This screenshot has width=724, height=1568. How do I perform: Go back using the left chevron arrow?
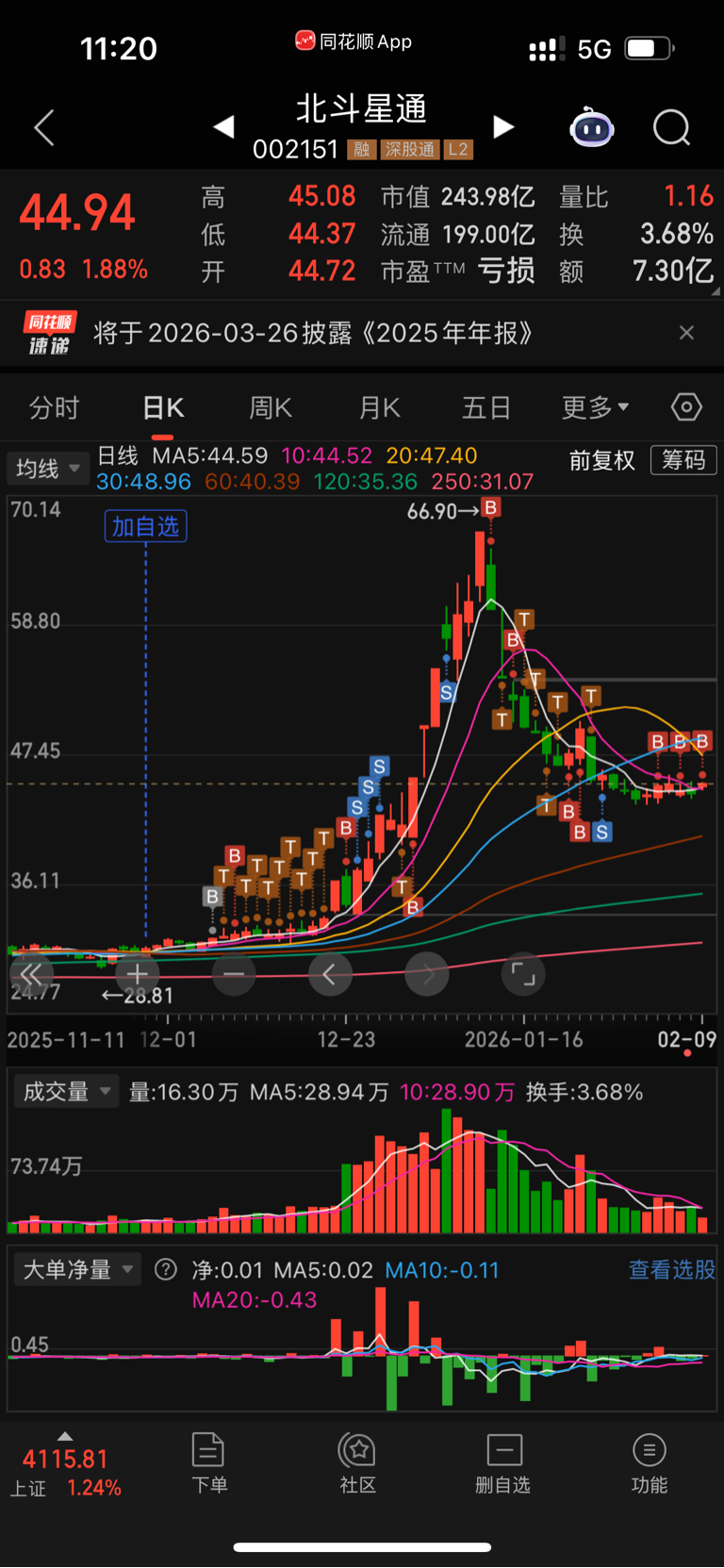point(44,127)
